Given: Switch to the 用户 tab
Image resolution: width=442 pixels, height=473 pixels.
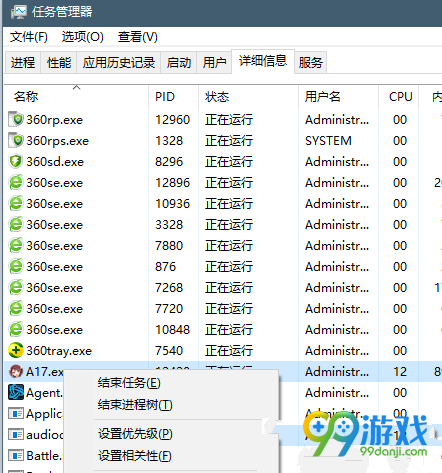Looking at the screenshot, I should tap(214, 62).
